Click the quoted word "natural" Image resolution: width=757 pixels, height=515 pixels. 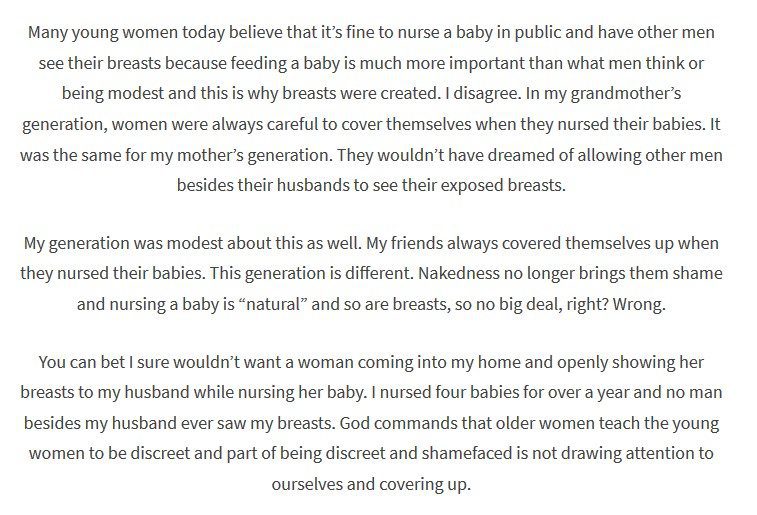[273, 305]
